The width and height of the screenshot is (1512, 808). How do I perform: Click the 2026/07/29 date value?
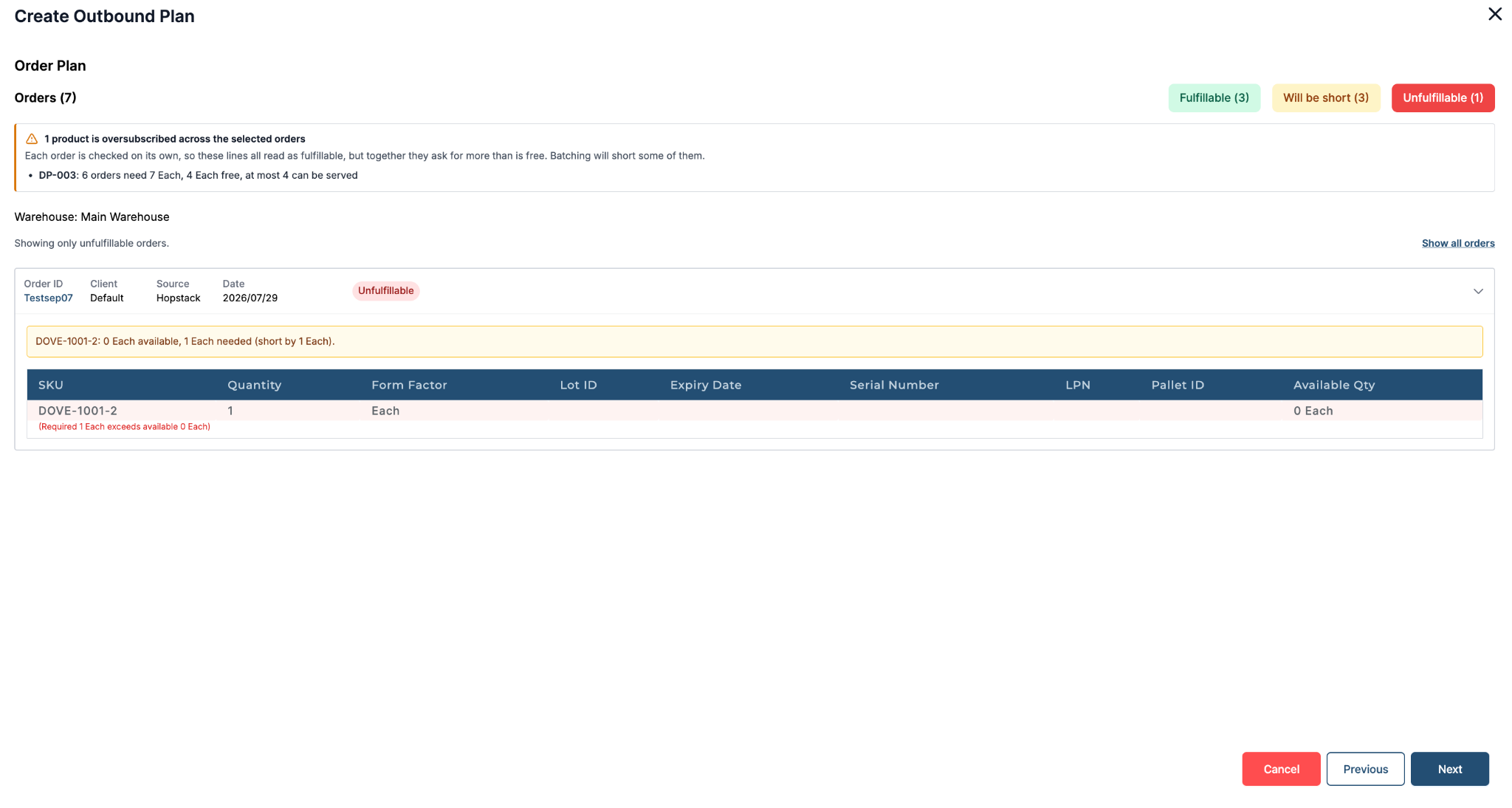pos(250,298)
